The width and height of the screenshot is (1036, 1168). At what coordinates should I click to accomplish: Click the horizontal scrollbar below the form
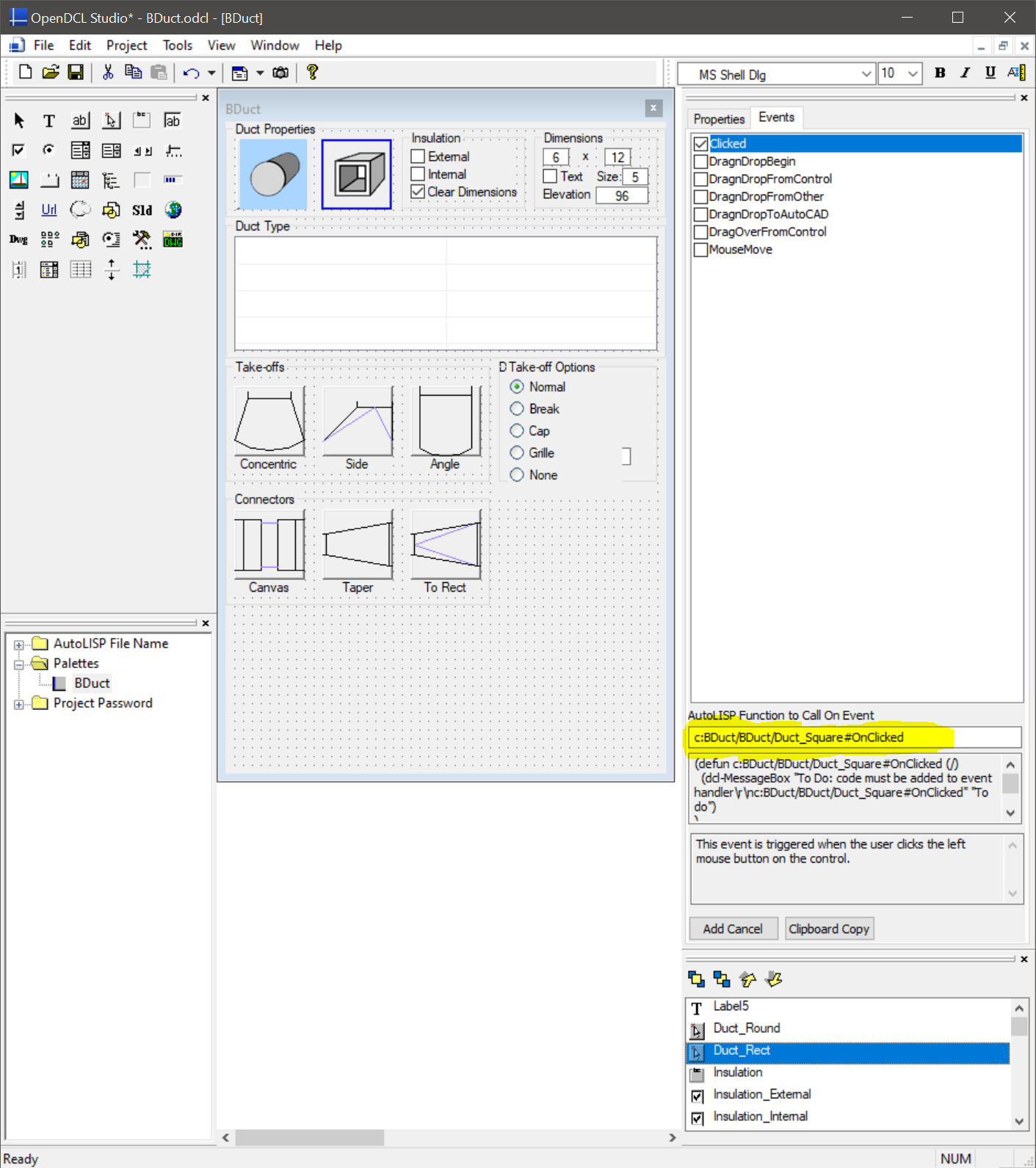[x=449, y=1137]
